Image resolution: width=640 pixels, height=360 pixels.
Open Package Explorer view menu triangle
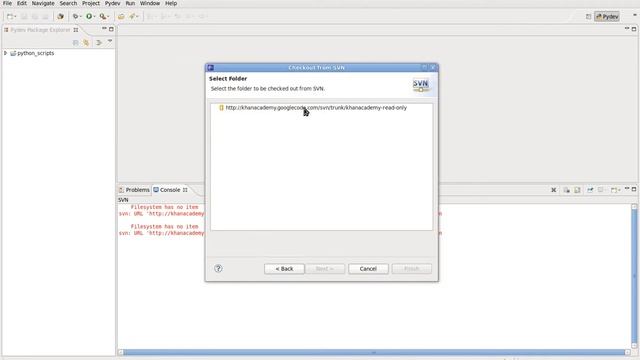pyautogui.click(x=110, y=42)
